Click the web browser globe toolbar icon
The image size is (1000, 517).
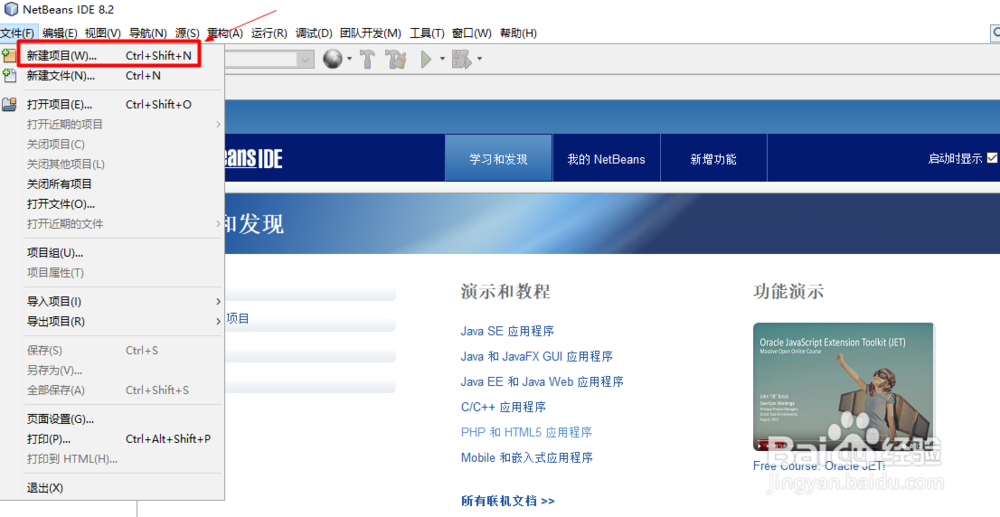(x=332, y=59)
